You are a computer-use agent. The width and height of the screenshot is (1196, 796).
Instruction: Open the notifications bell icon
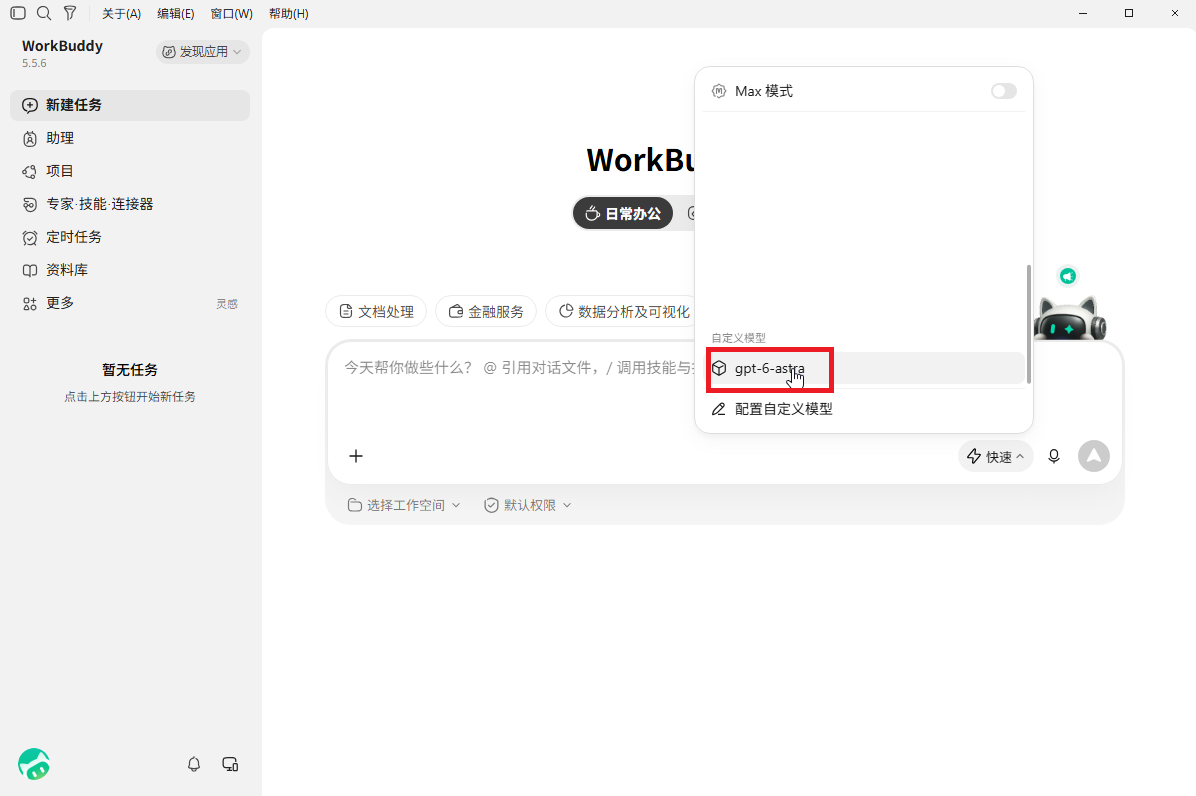194,764
